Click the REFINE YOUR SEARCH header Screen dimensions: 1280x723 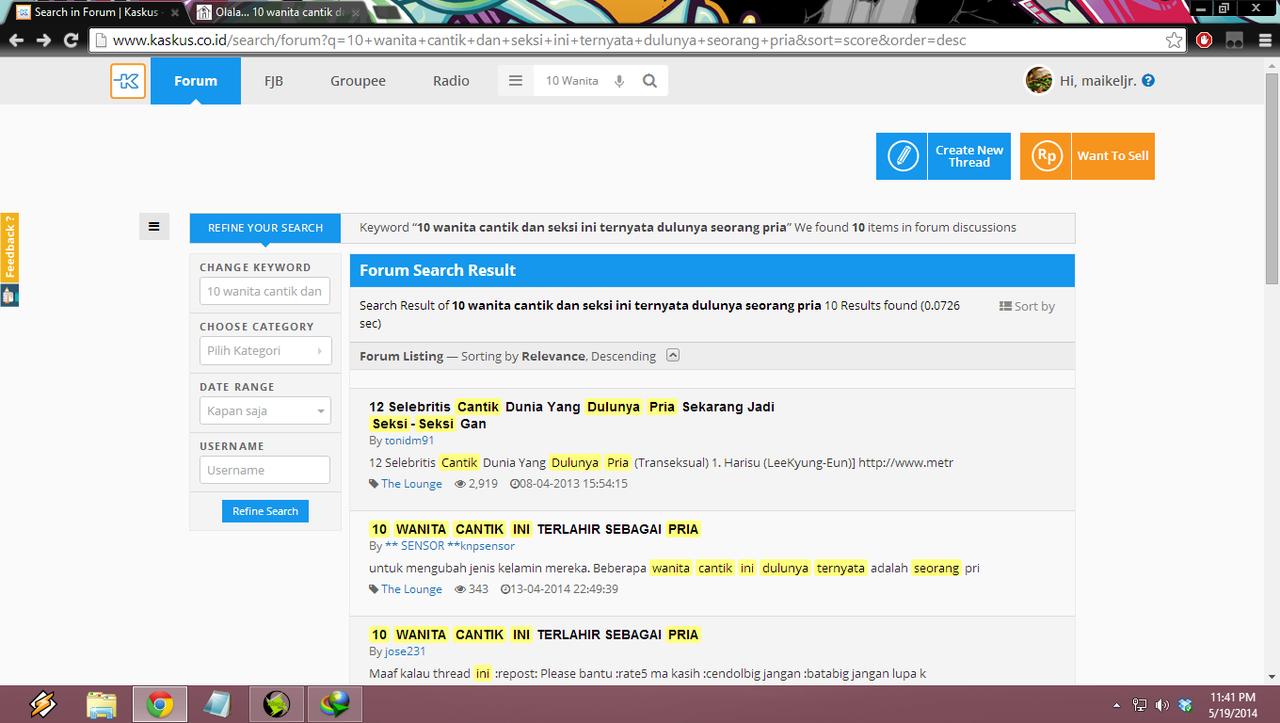pos(265,228)
